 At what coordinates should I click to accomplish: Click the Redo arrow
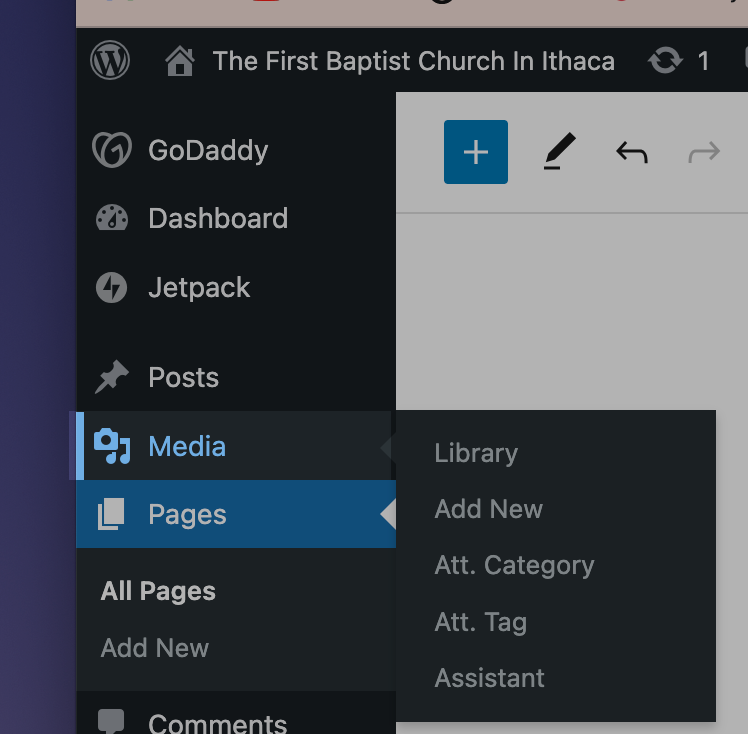[x=704, y=153]
